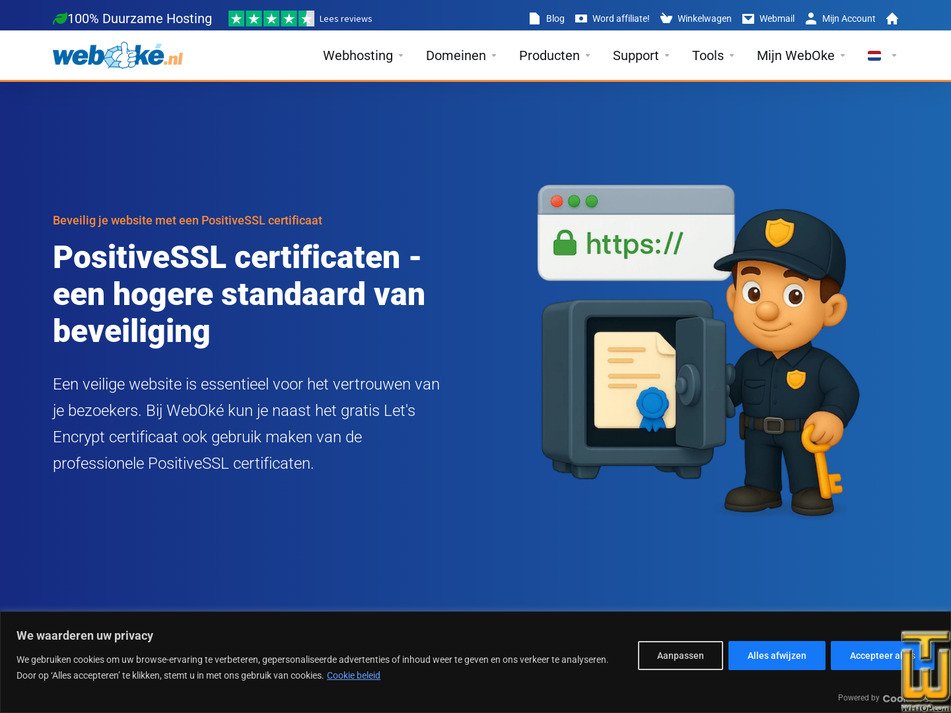Expand the Tools dropdown arrow
This screenshot has width=951, height=713.
tap(731, 56)
